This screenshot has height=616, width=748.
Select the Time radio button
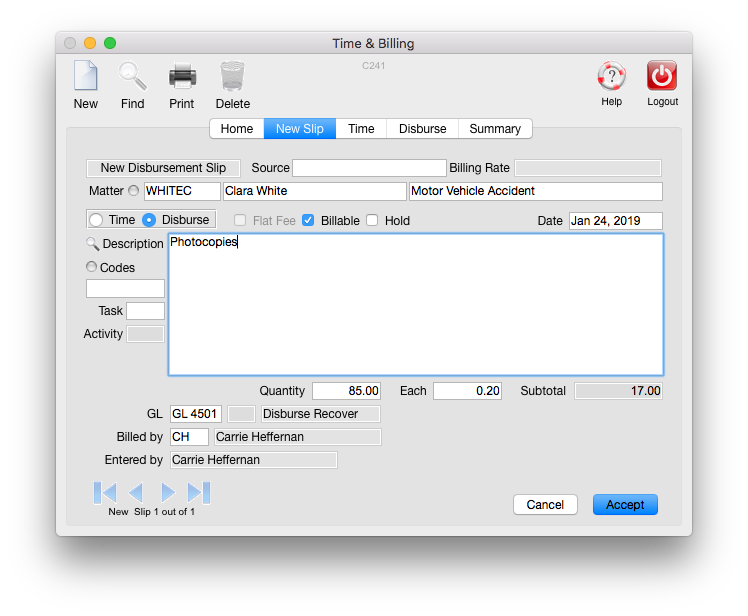(97, 220)
